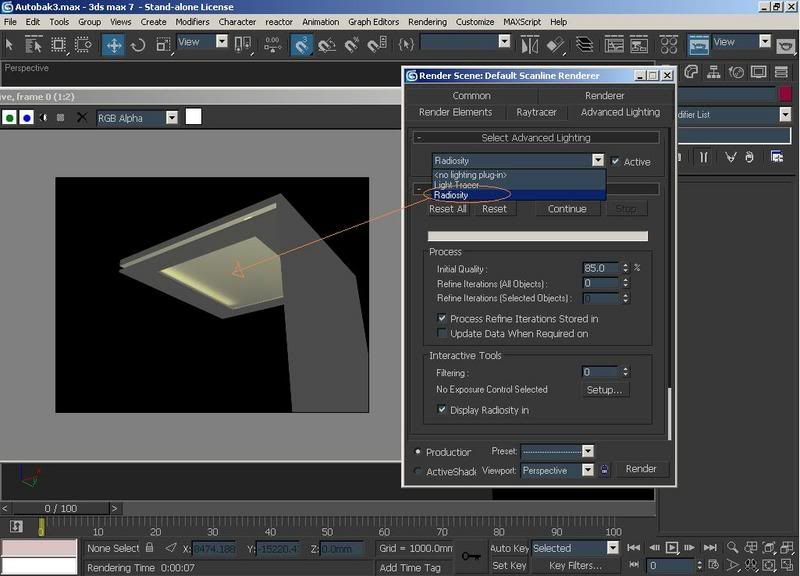This screenshot has width=800, height=576.
Task: Click the Setup... button
Action: click(x=605, y=390)
